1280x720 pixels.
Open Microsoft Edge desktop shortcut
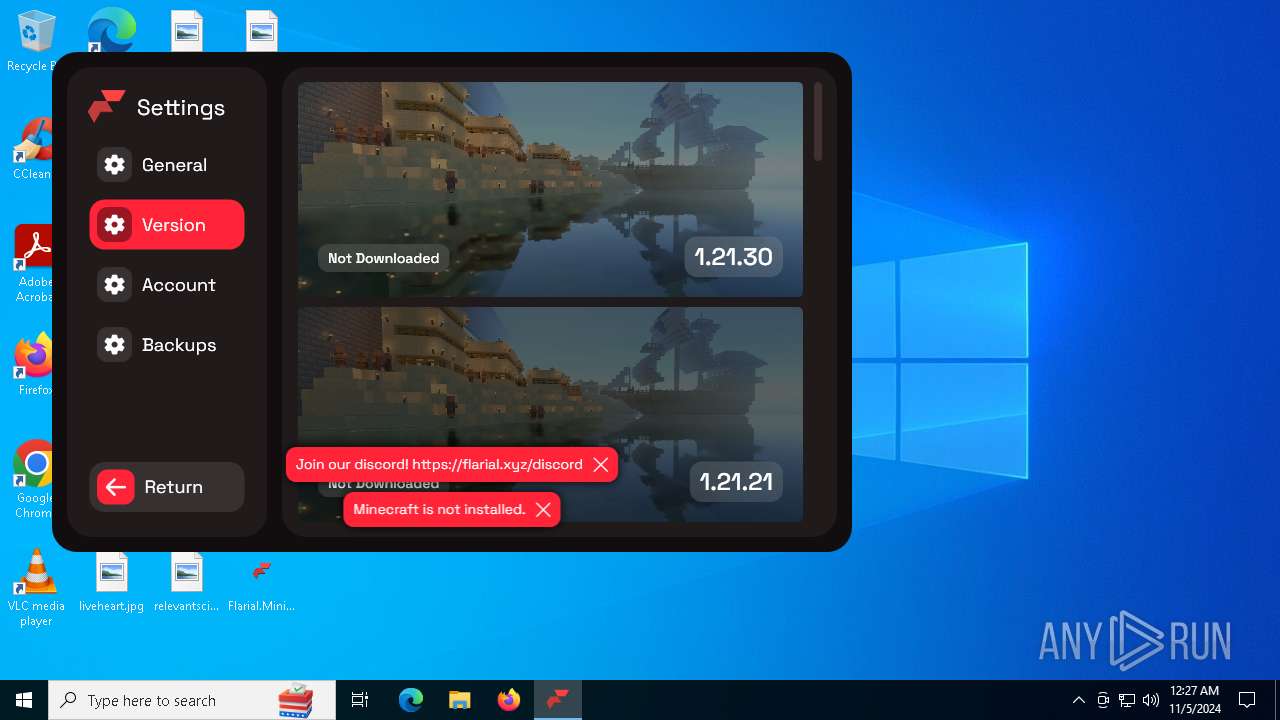coord(111,30)
